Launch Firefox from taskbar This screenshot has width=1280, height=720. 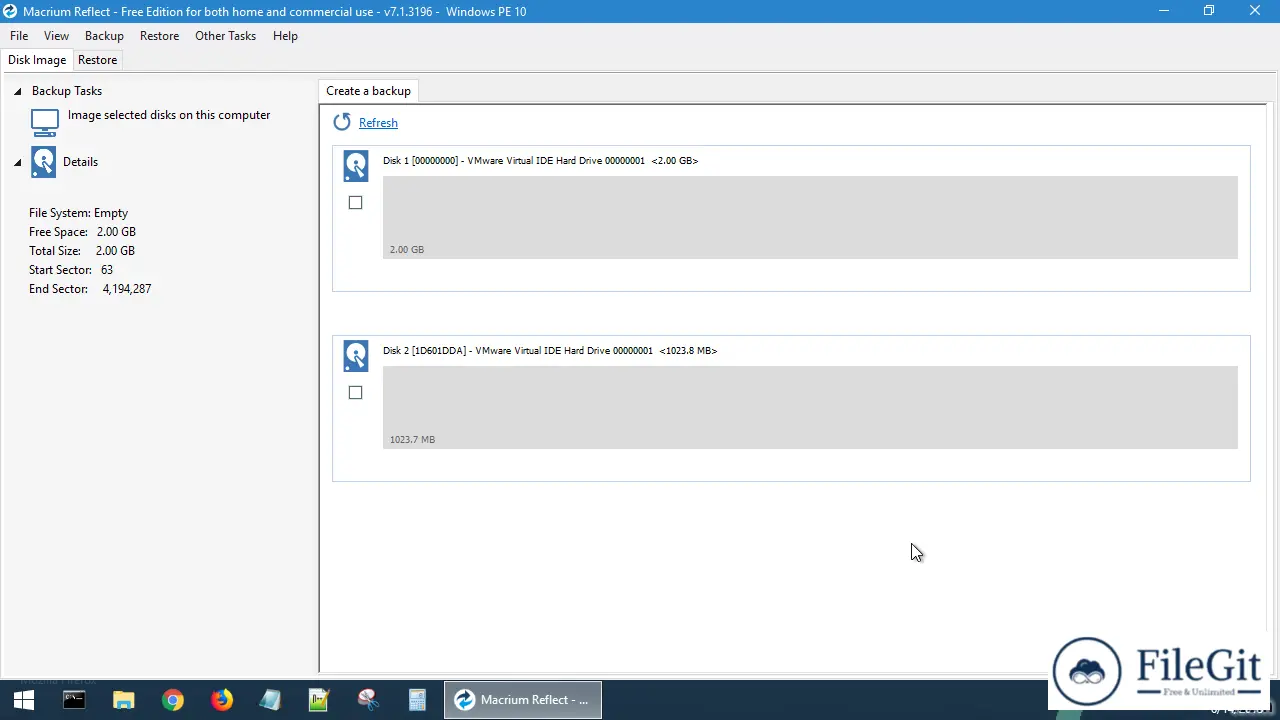222,700
